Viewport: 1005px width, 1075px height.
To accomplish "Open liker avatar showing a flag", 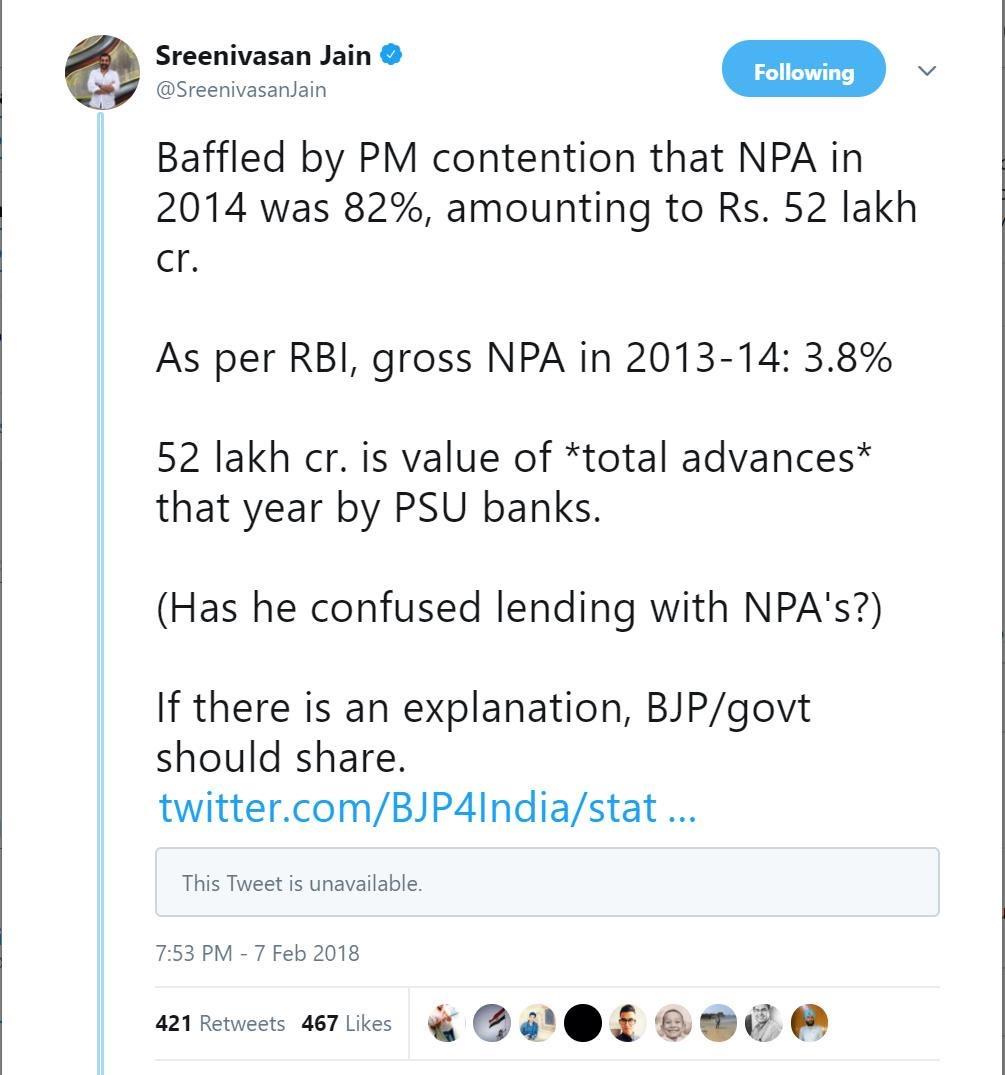I will (492, 1023).
